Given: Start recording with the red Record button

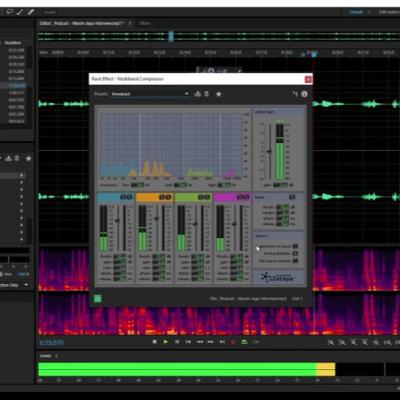Looking at the screenshot, I should pos(233,342).
